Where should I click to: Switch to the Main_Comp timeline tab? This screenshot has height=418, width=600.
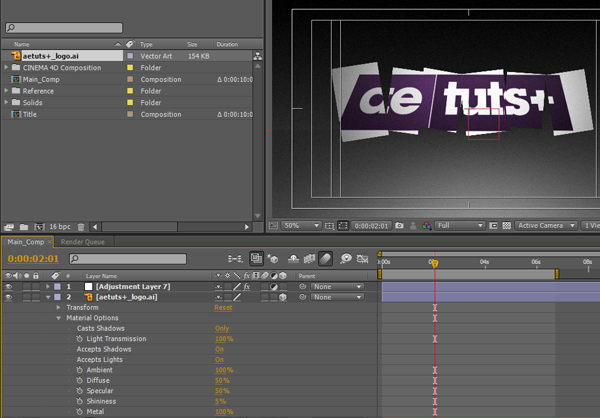coord(26,242)
